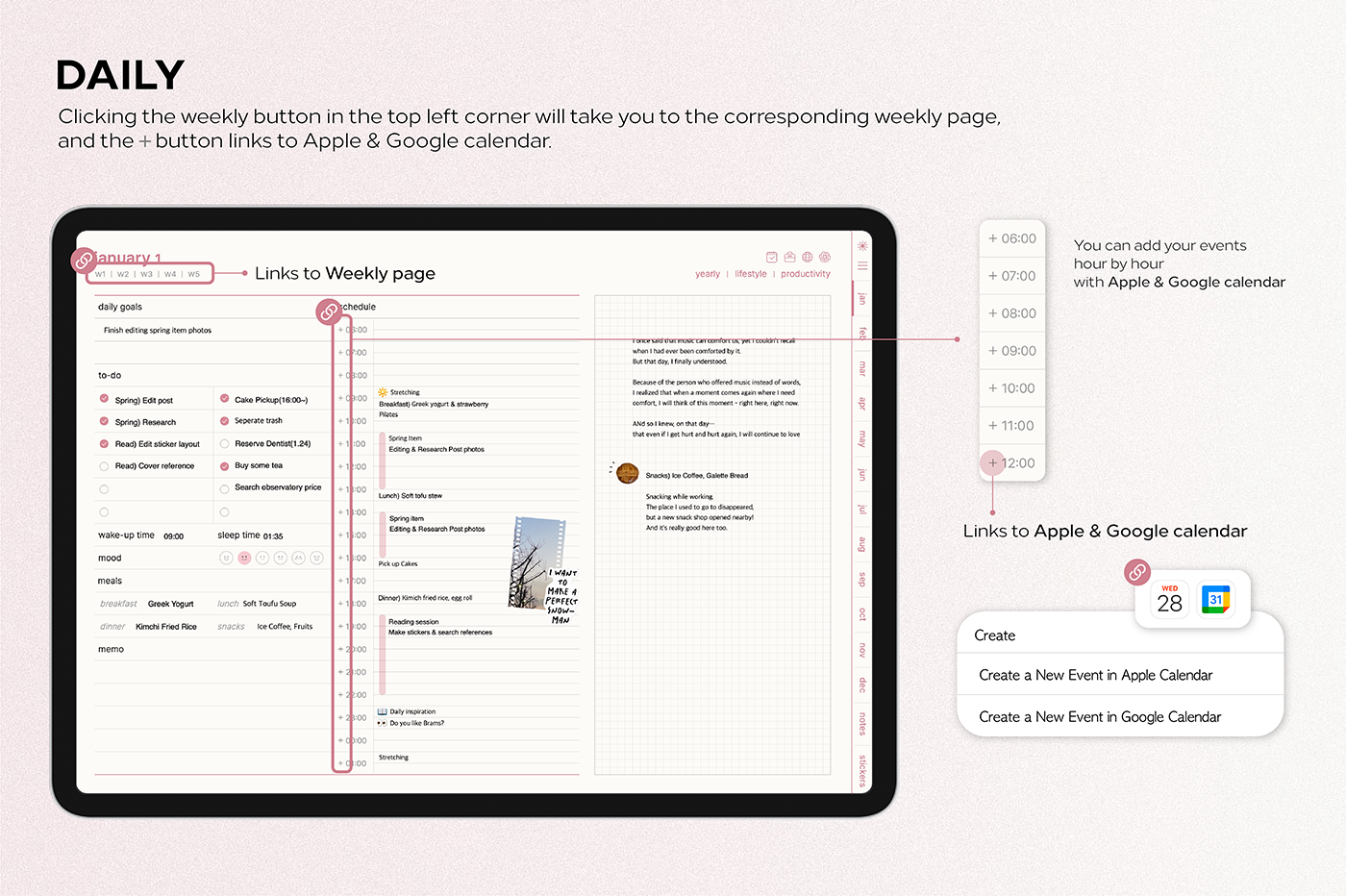Viewport: 1346px width, 896px height.
Task: Check the 'Read) Cover reference' to-do
Action: 104,466
